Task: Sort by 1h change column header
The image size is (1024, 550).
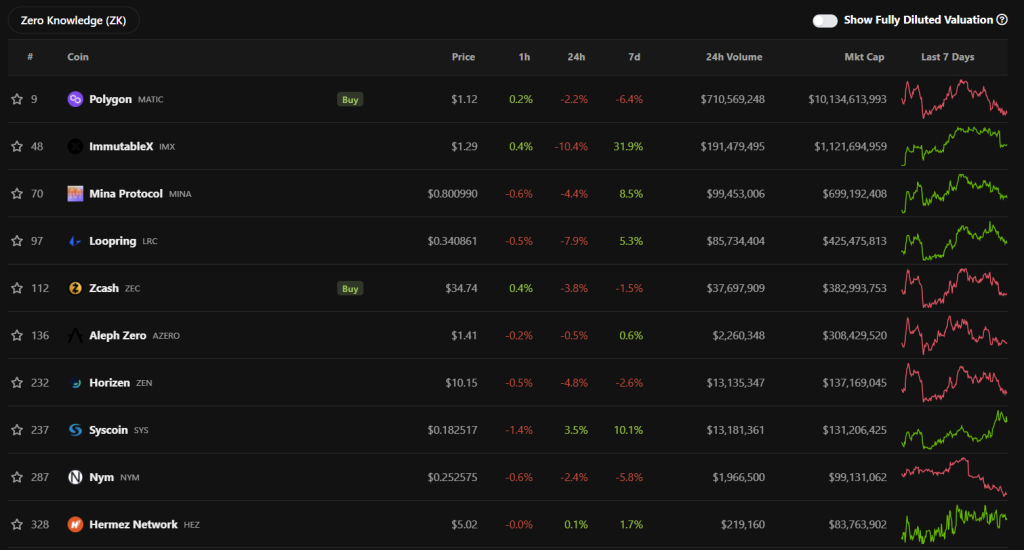Action: tap(524, 57)
